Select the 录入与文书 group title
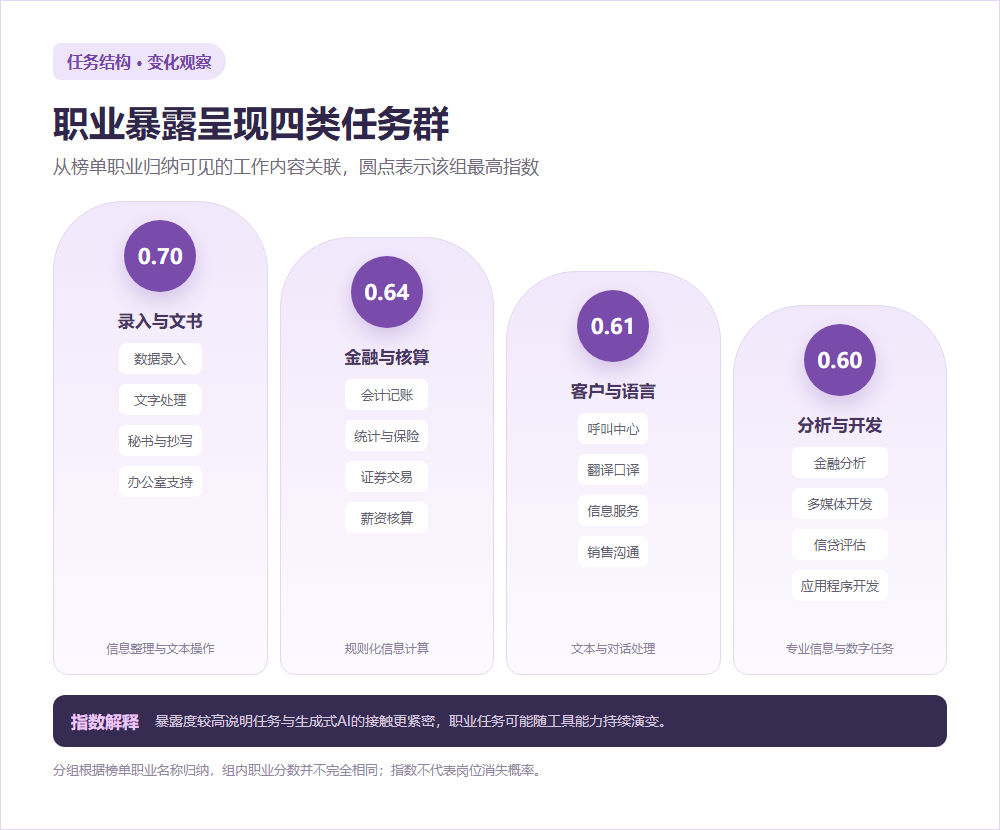 click(x=160, y=322)
